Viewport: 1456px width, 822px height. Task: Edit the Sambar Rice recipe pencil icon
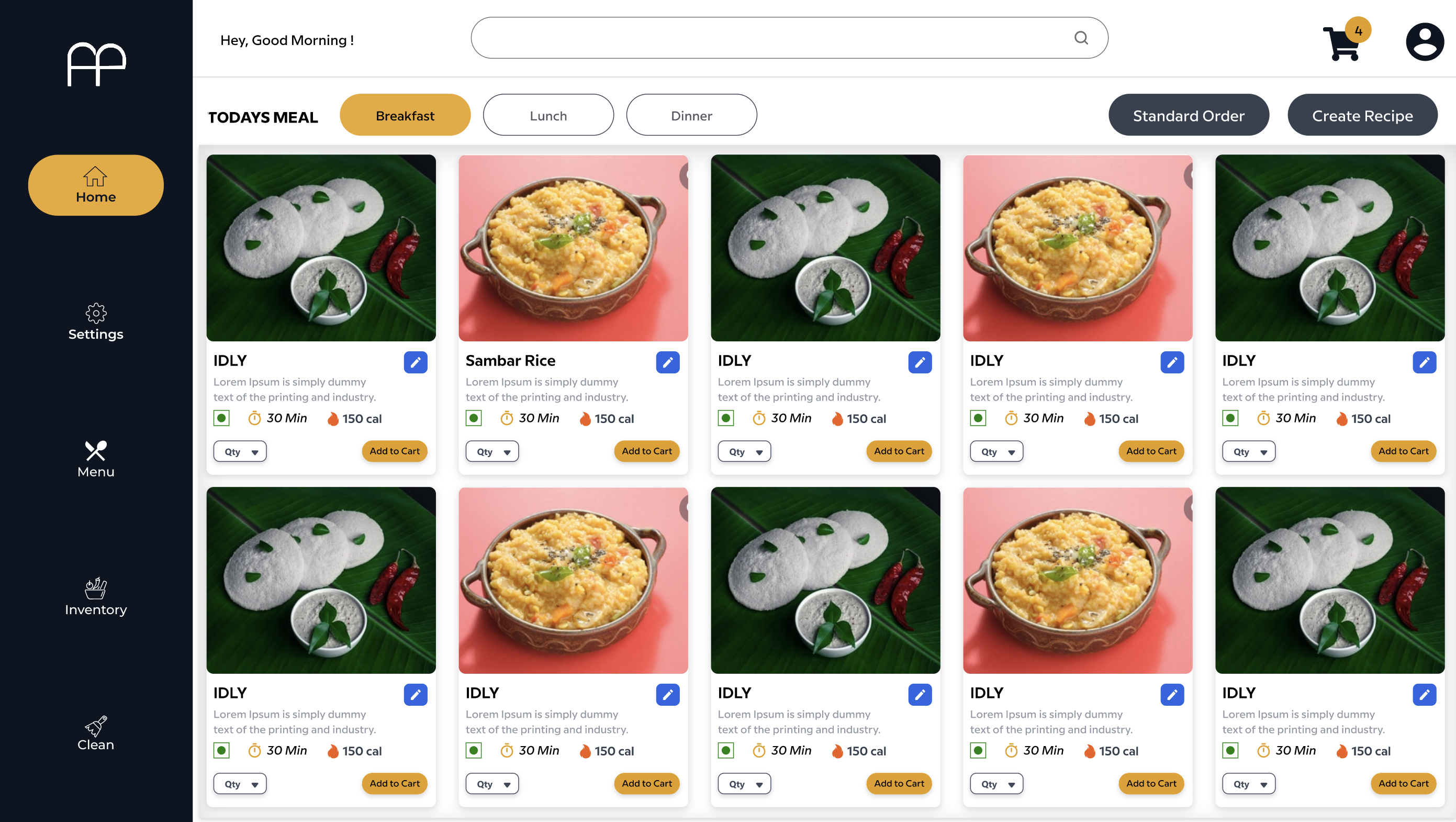667,362
